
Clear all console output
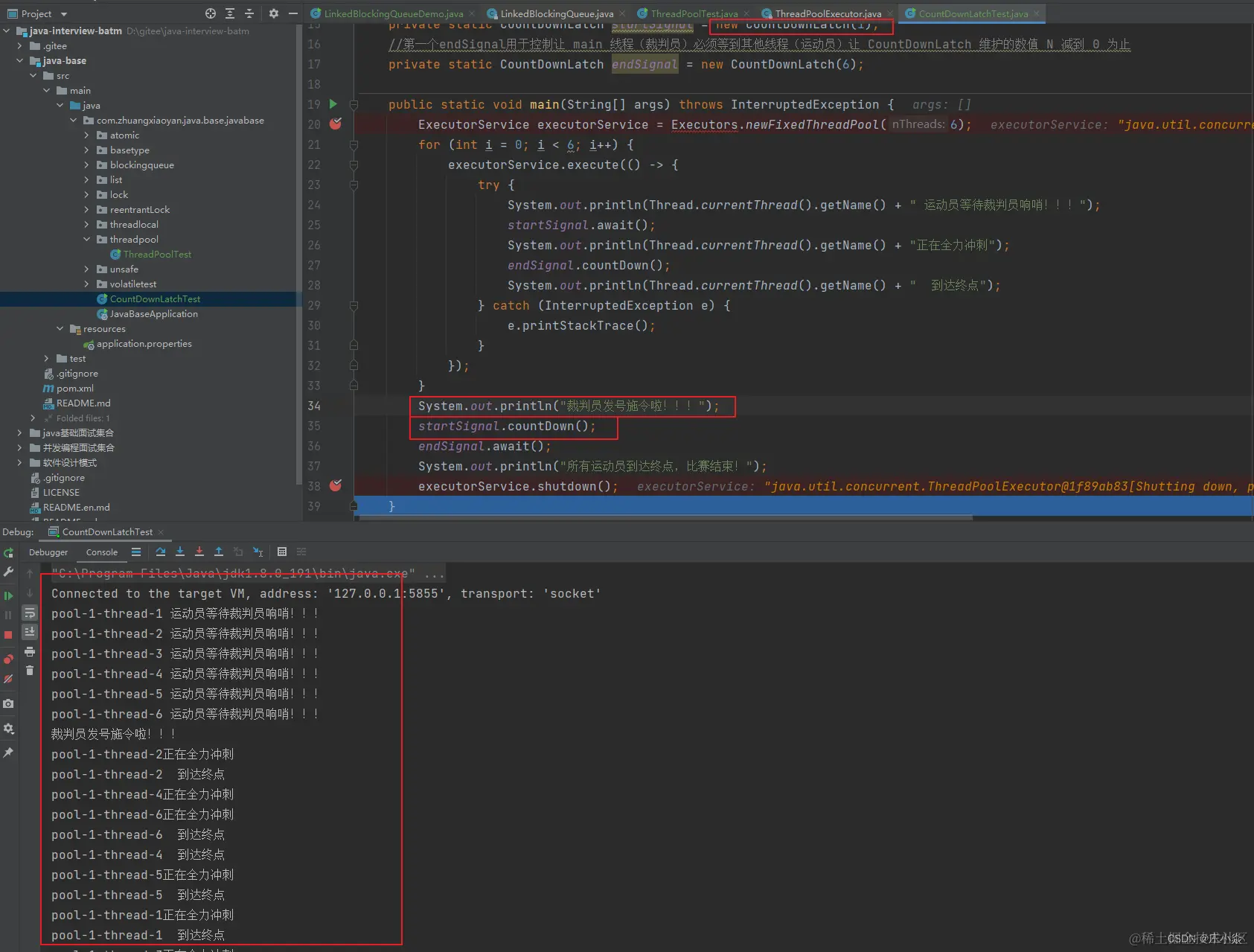pyautogui.click(x=30, y=671)
